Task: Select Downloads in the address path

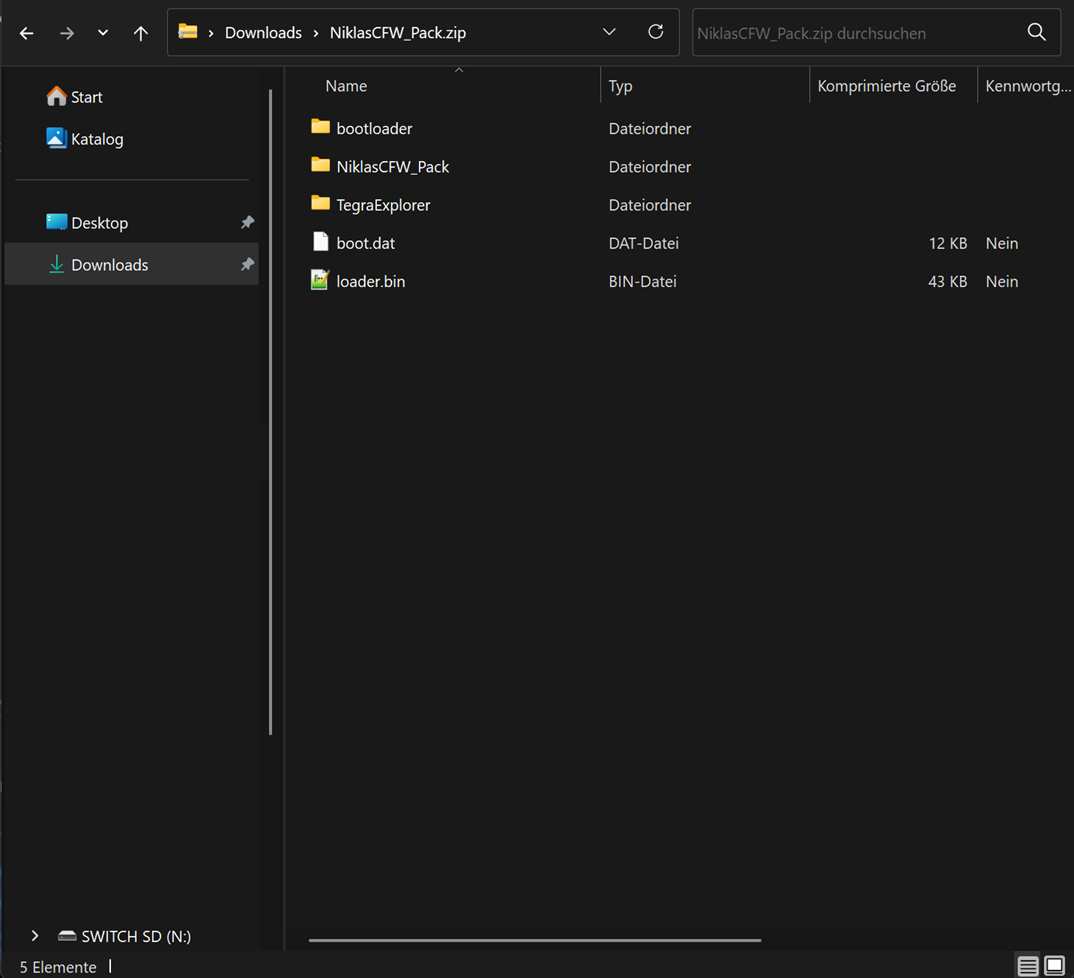Action: [263, 33]
